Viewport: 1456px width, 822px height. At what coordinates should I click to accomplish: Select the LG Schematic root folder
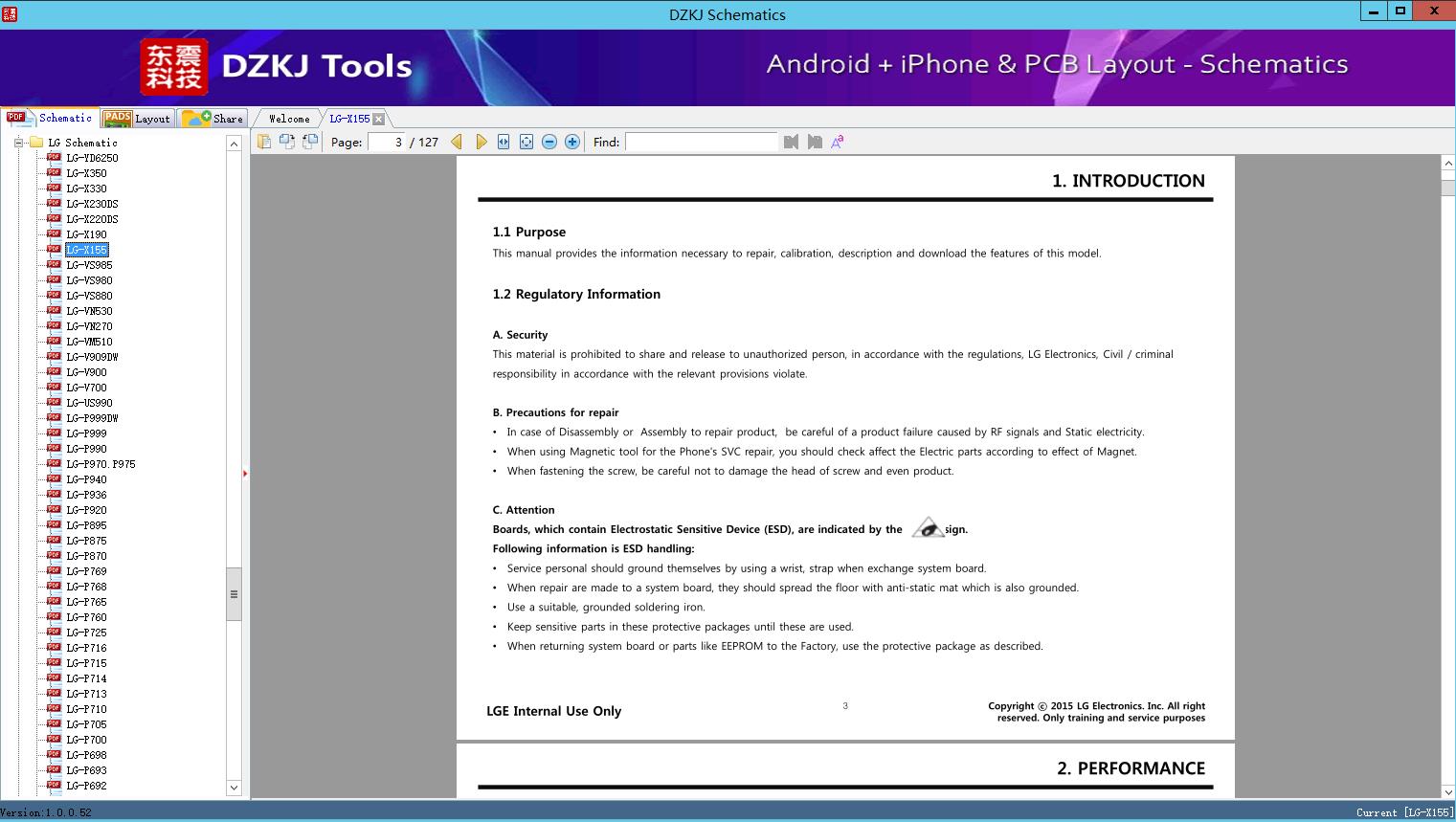tap(82, 143)
